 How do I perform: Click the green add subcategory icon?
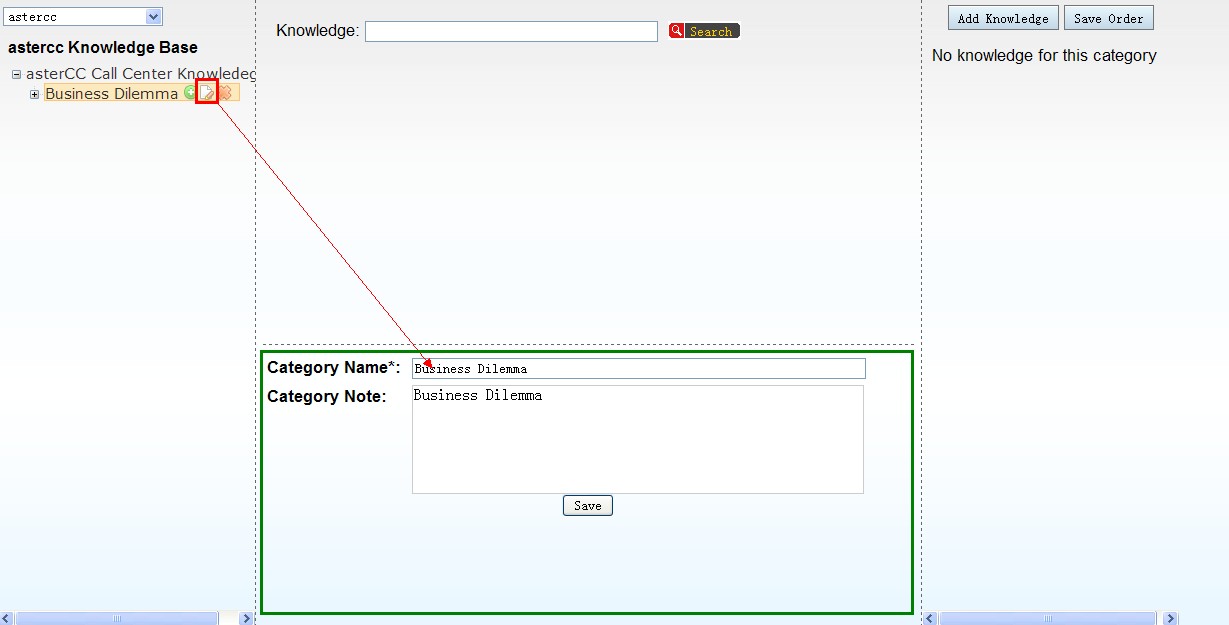[189, 93]
